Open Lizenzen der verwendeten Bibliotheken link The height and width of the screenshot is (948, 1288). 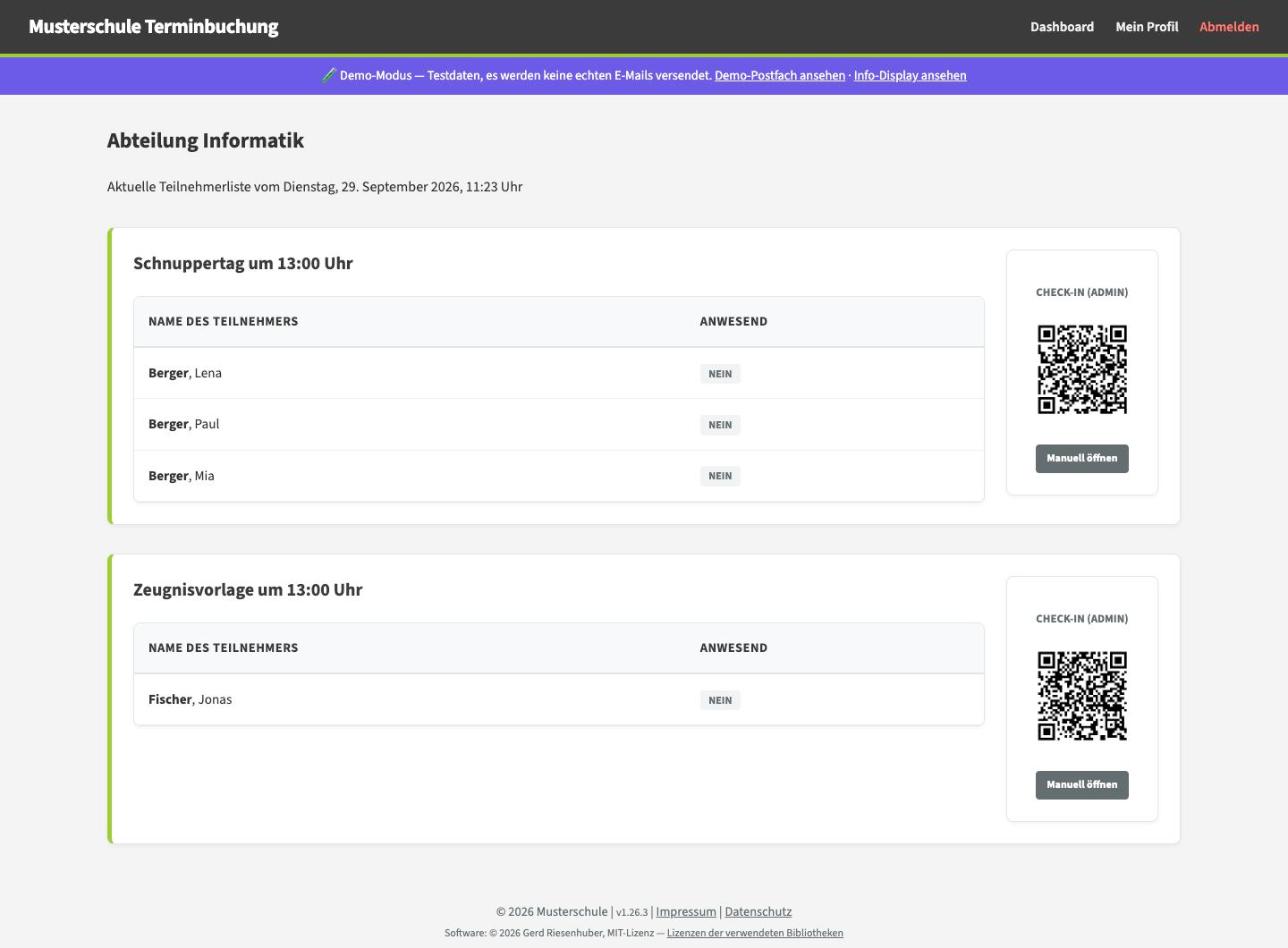coord(755,933)
